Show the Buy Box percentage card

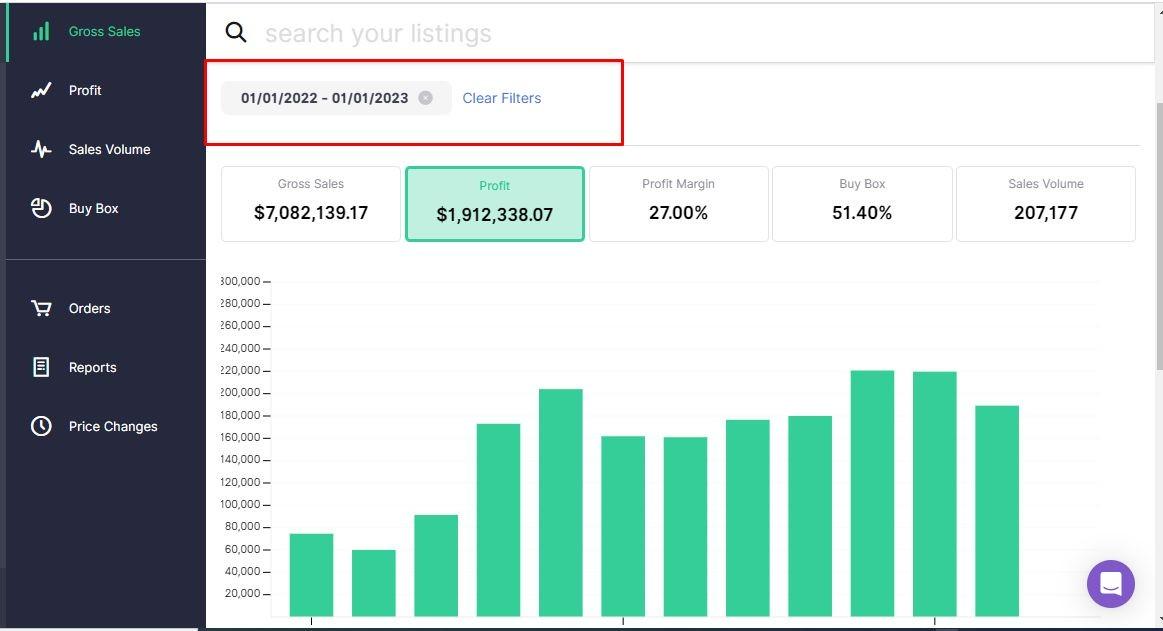[x=862, y=204]
